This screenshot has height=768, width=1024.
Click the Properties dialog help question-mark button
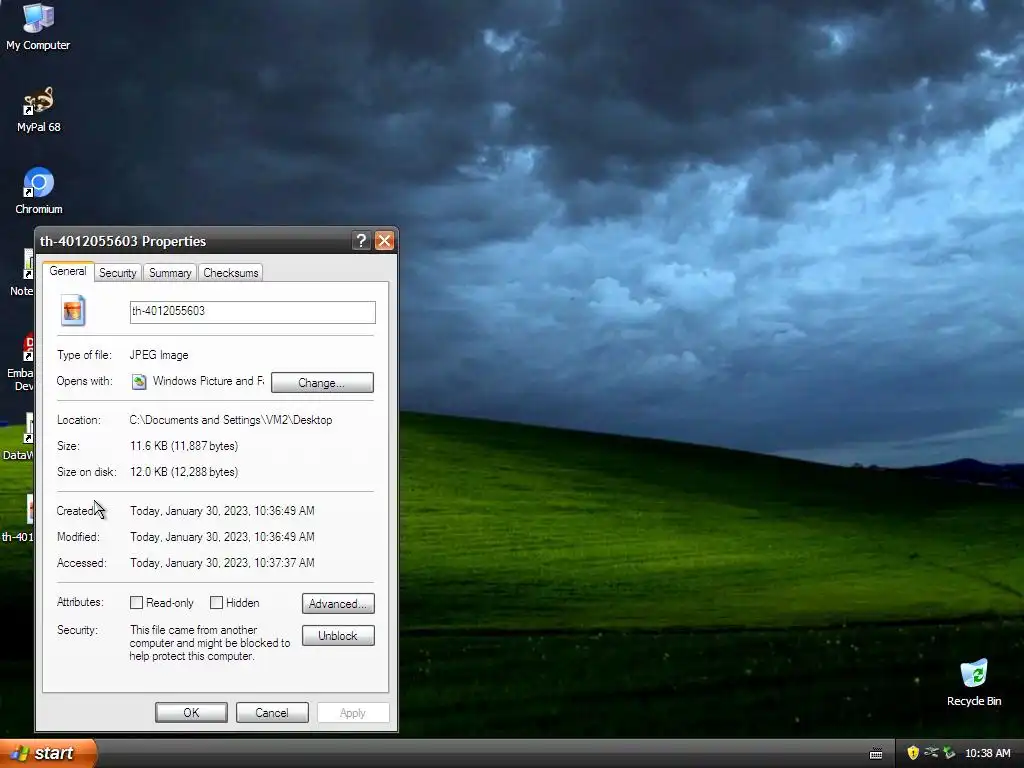point(361,241)
